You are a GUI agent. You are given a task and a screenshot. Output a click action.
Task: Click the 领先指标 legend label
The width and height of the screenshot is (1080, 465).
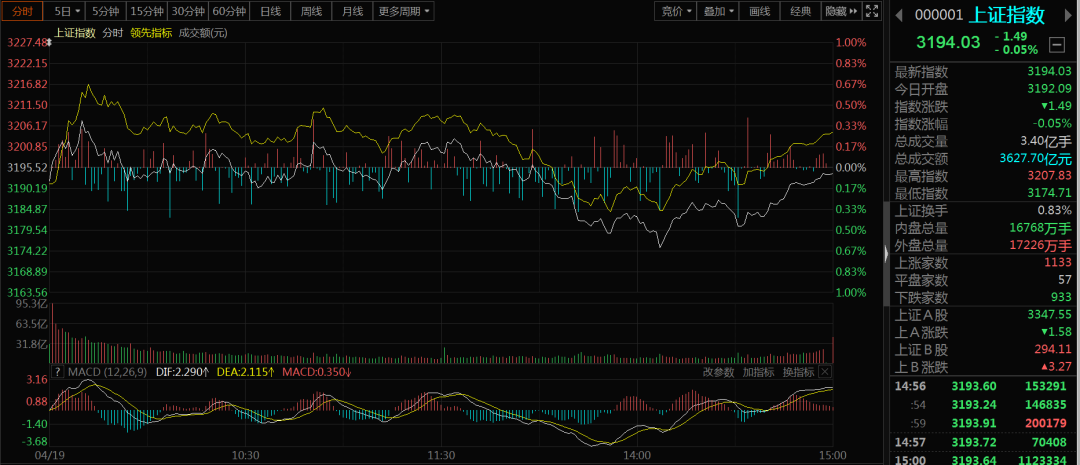[x=151, y=32]
